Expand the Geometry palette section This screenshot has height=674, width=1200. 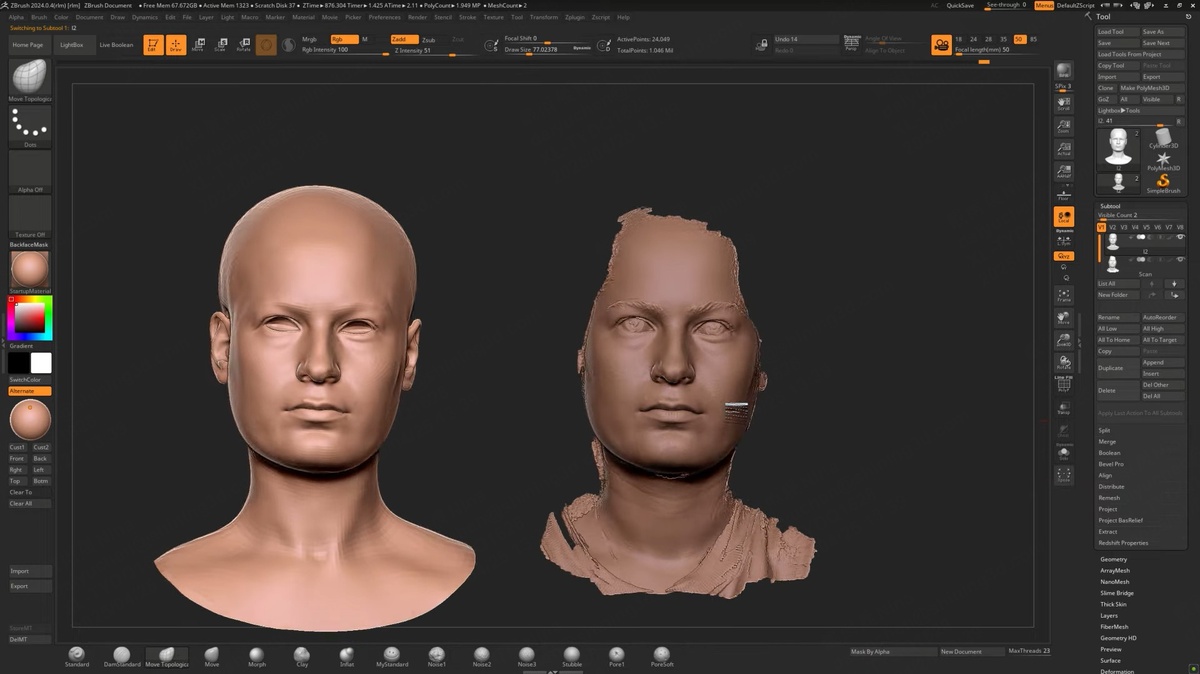1113,559
